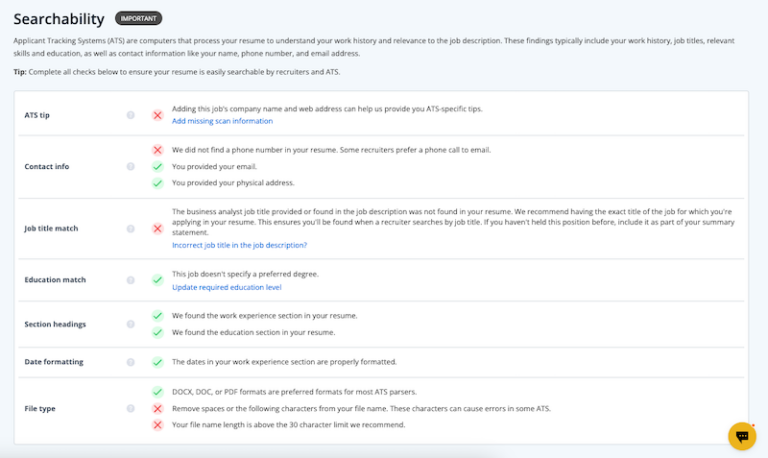Click the IMPORTANT badge next to Searchability

click(138, 18)
